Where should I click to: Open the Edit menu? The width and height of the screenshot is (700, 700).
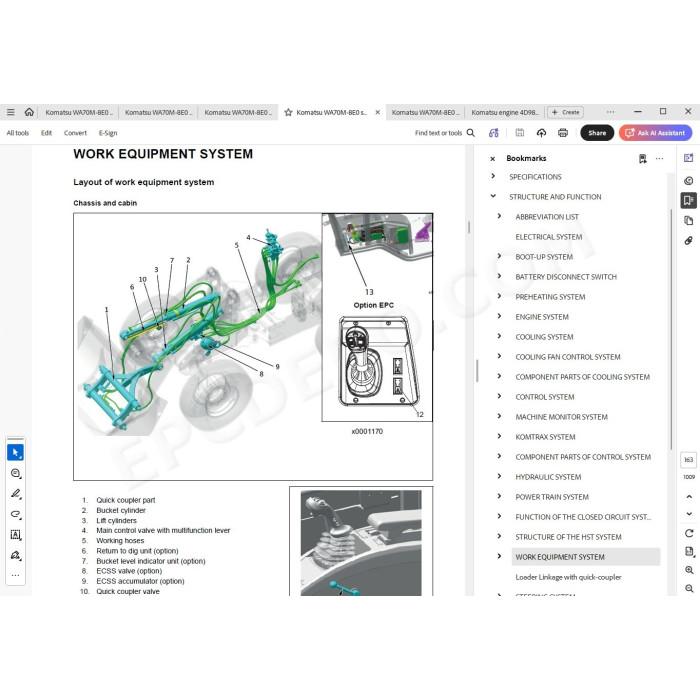46,133
